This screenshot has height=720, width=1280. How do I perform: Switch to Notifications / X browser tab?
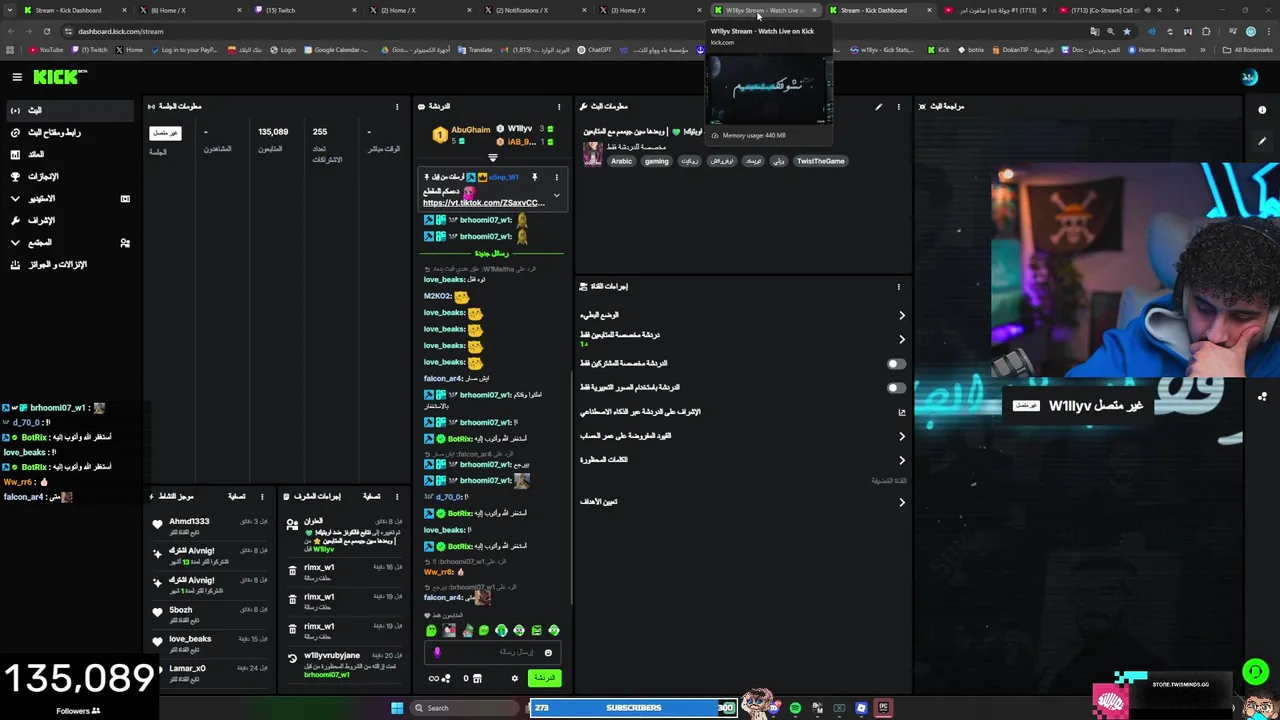(x=535, y=10)
